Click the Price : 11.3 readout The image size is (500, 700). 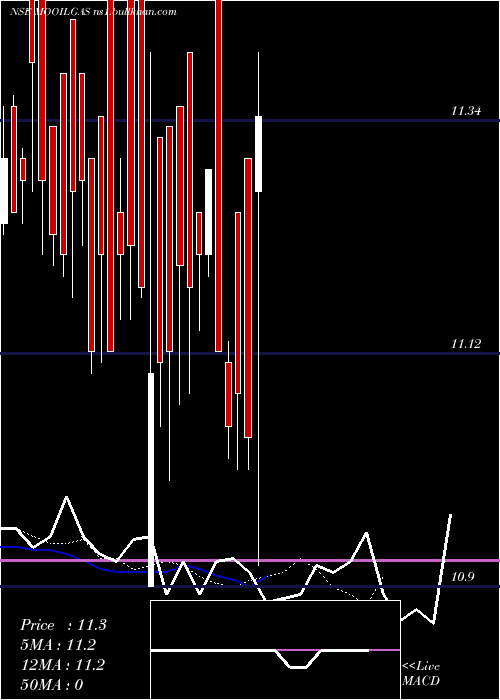click(x=63, y=625)
